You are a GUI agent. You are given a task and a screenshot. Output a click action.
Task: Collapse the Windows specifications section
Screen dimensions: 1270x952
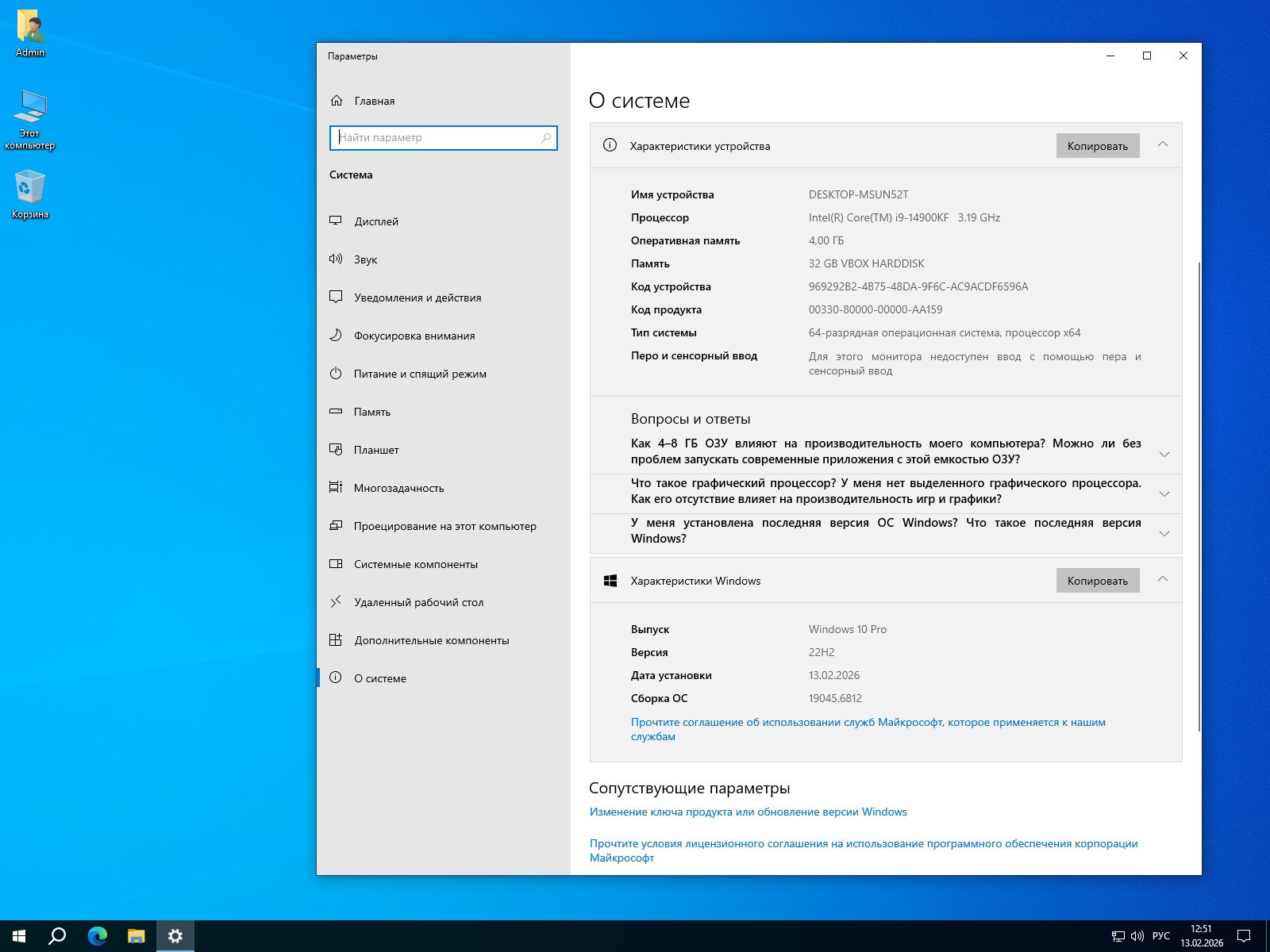tap(1163, 580)
